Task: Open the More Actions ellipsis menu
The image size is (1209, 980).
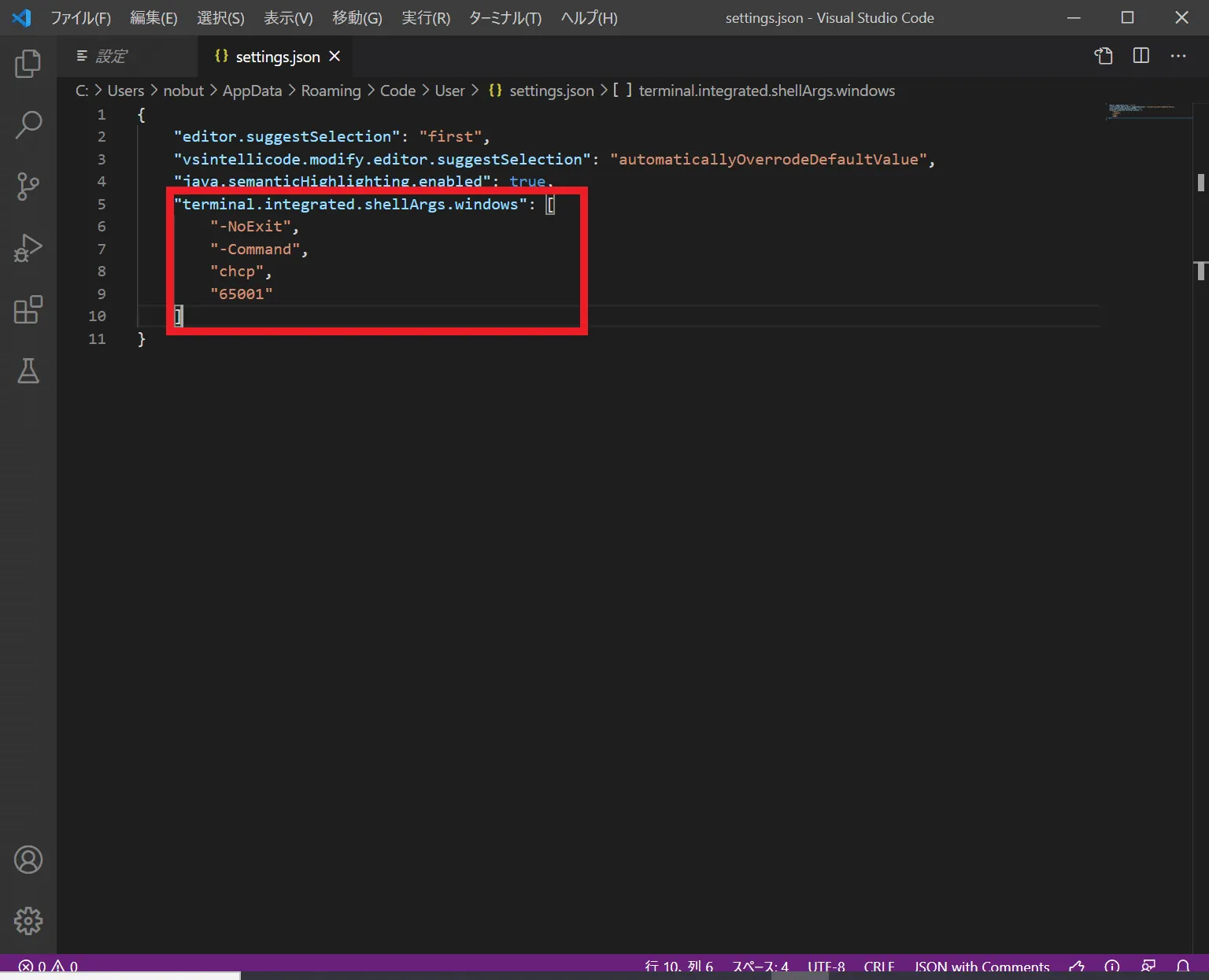Action: click(1178, 56)
